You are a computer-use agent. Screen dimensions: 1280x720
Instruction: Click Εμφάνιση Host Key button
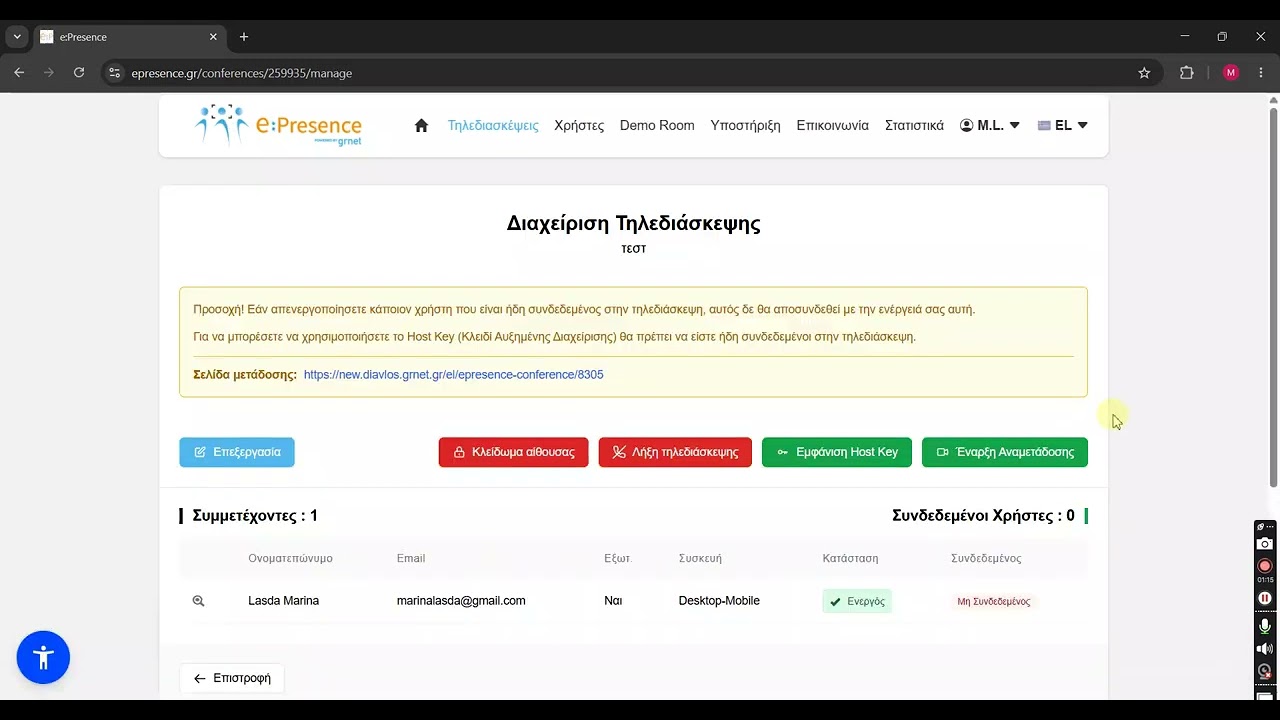coord(837,452)
